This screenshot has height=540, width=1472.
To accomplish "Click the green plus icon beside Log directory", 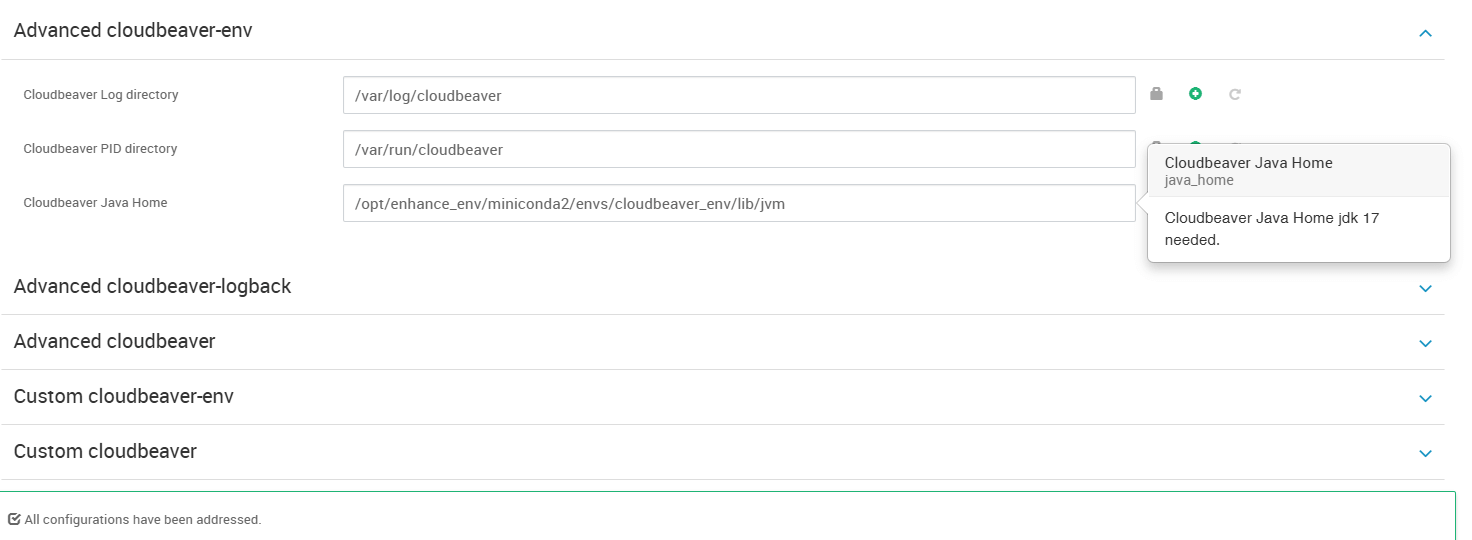I will 1195,94.
